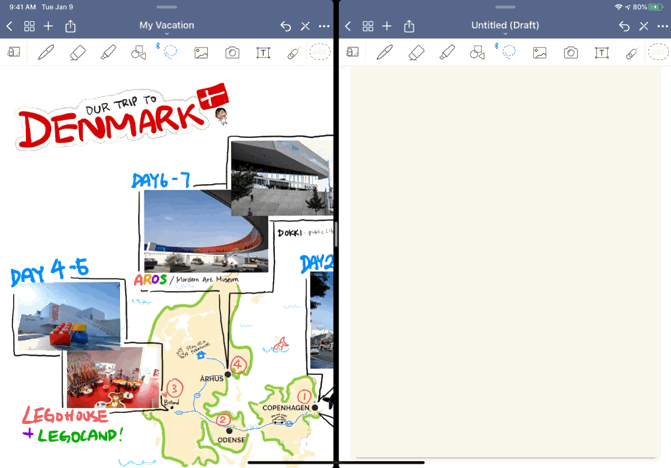Open the camera tool in Untitled (Draft) toolbar
Viewport: 671px width, 468px height.
[x=571, y=53]
